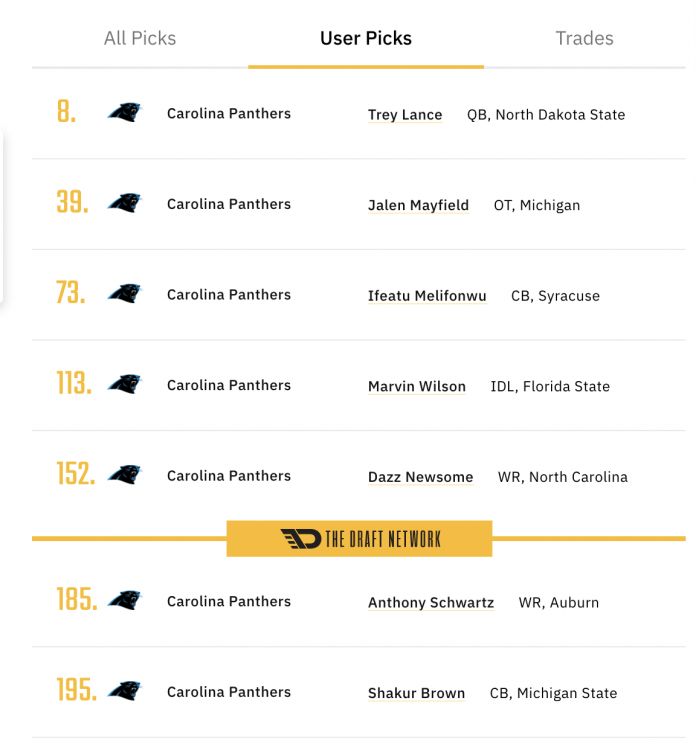Open Anthony Schwartz player link

431,603
